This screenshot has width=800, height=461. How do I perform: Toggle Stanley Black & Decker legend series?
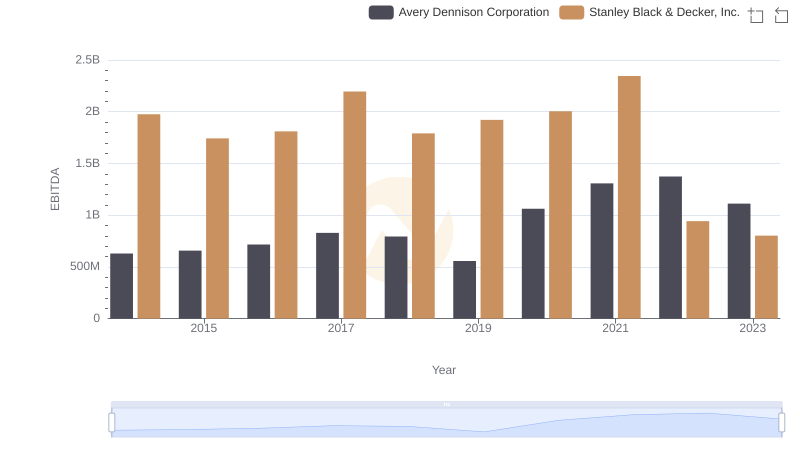point(649,12)
